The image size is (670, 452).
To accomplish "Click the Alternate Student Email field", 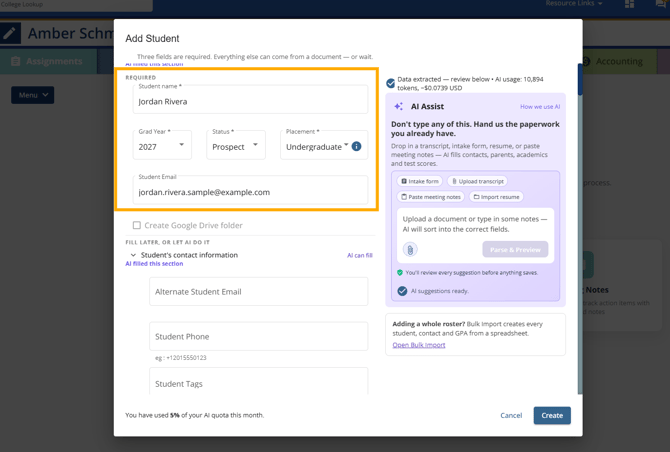I will [x=259, y=291].
